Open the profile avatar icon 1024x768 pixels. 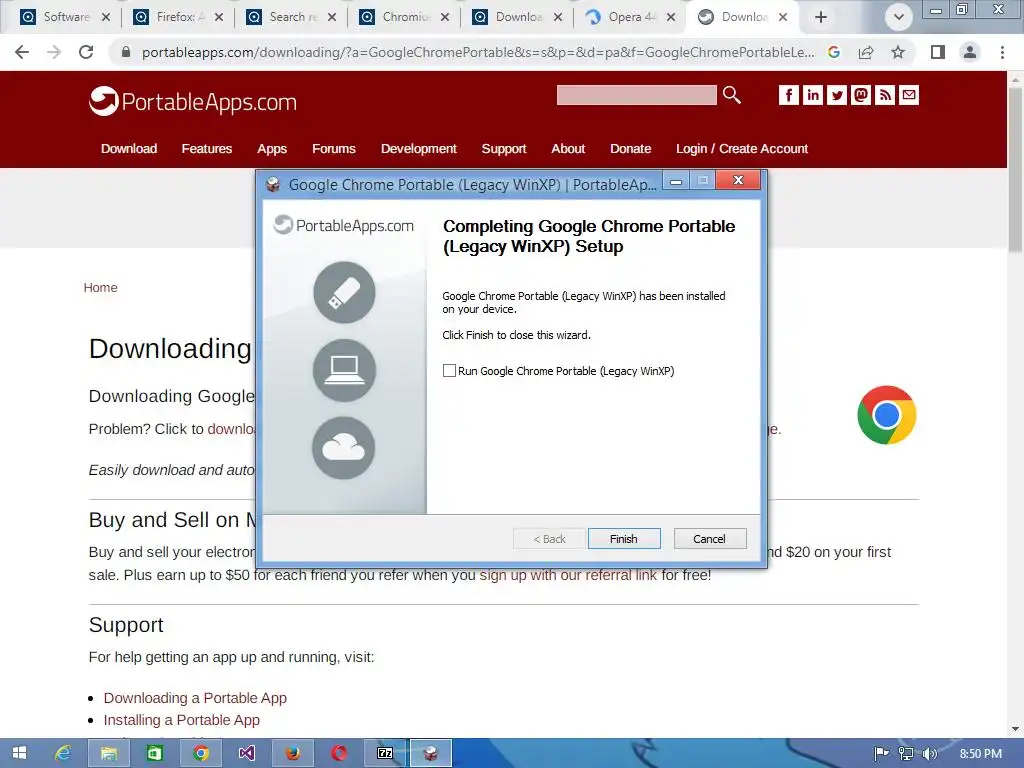[970, 52]
